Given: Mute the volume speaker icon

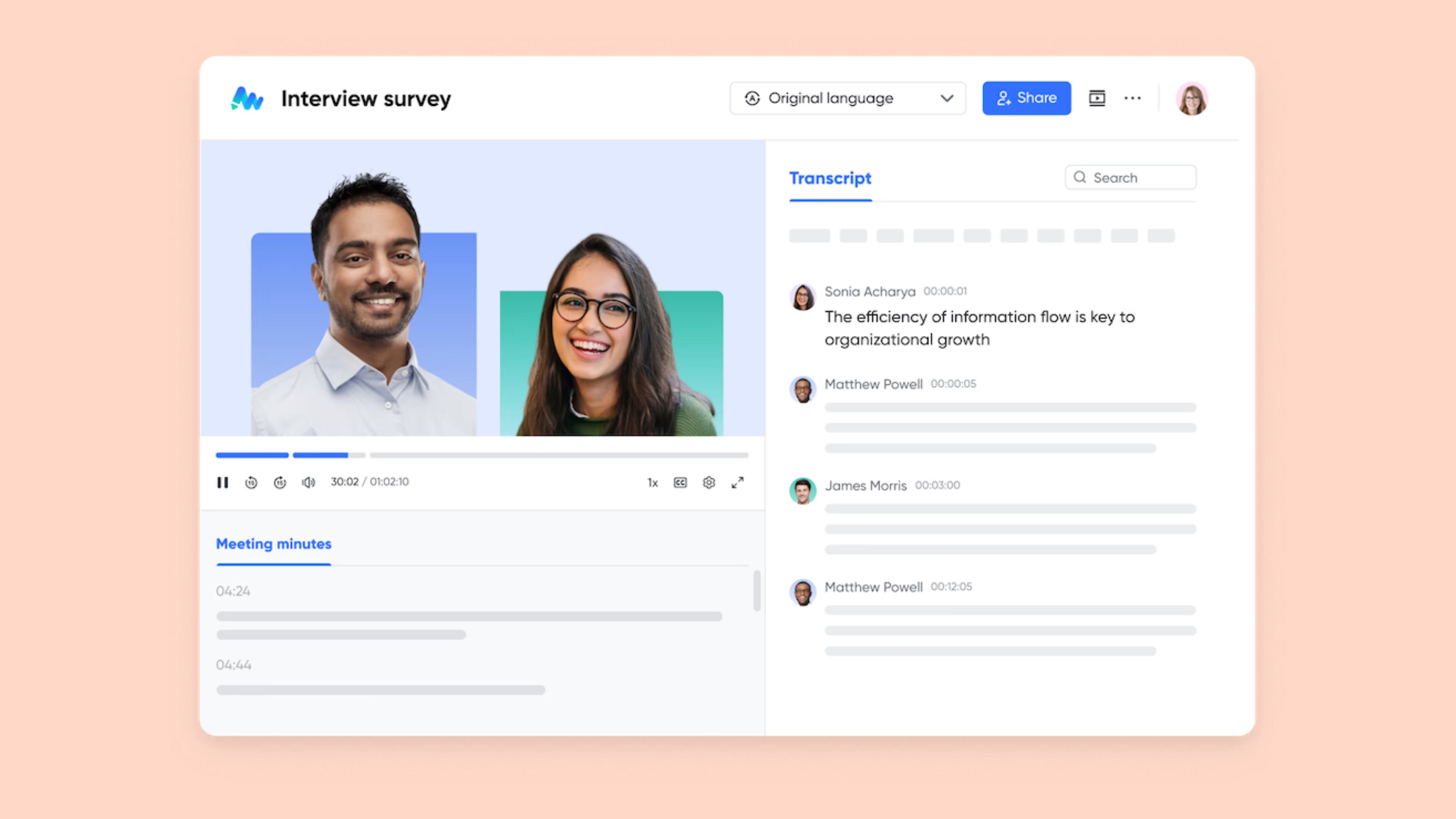Looking at the screenshot, I should pos(308,482).
